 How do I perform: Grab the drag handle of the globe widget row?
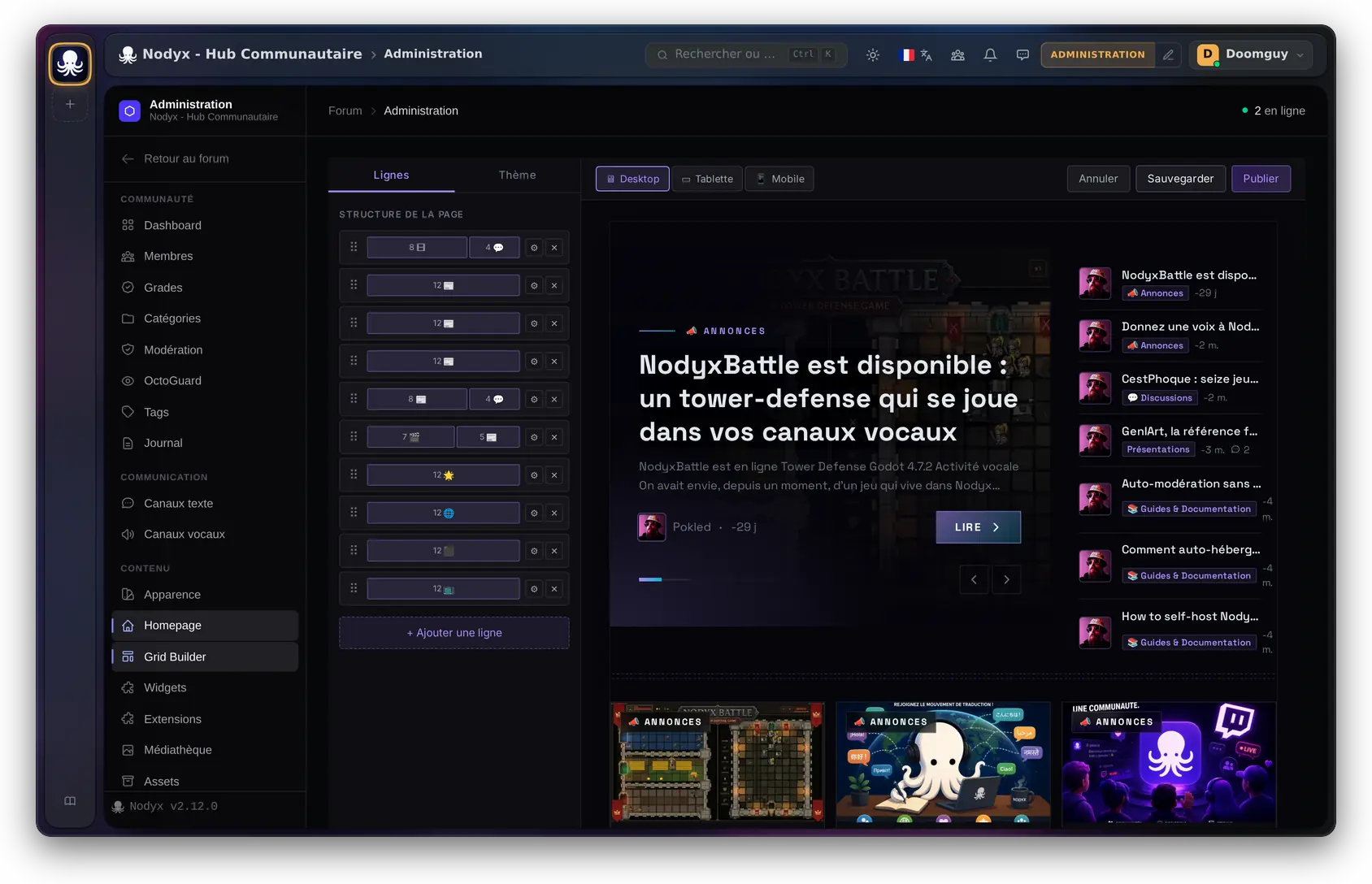click(x=354, y=513)
